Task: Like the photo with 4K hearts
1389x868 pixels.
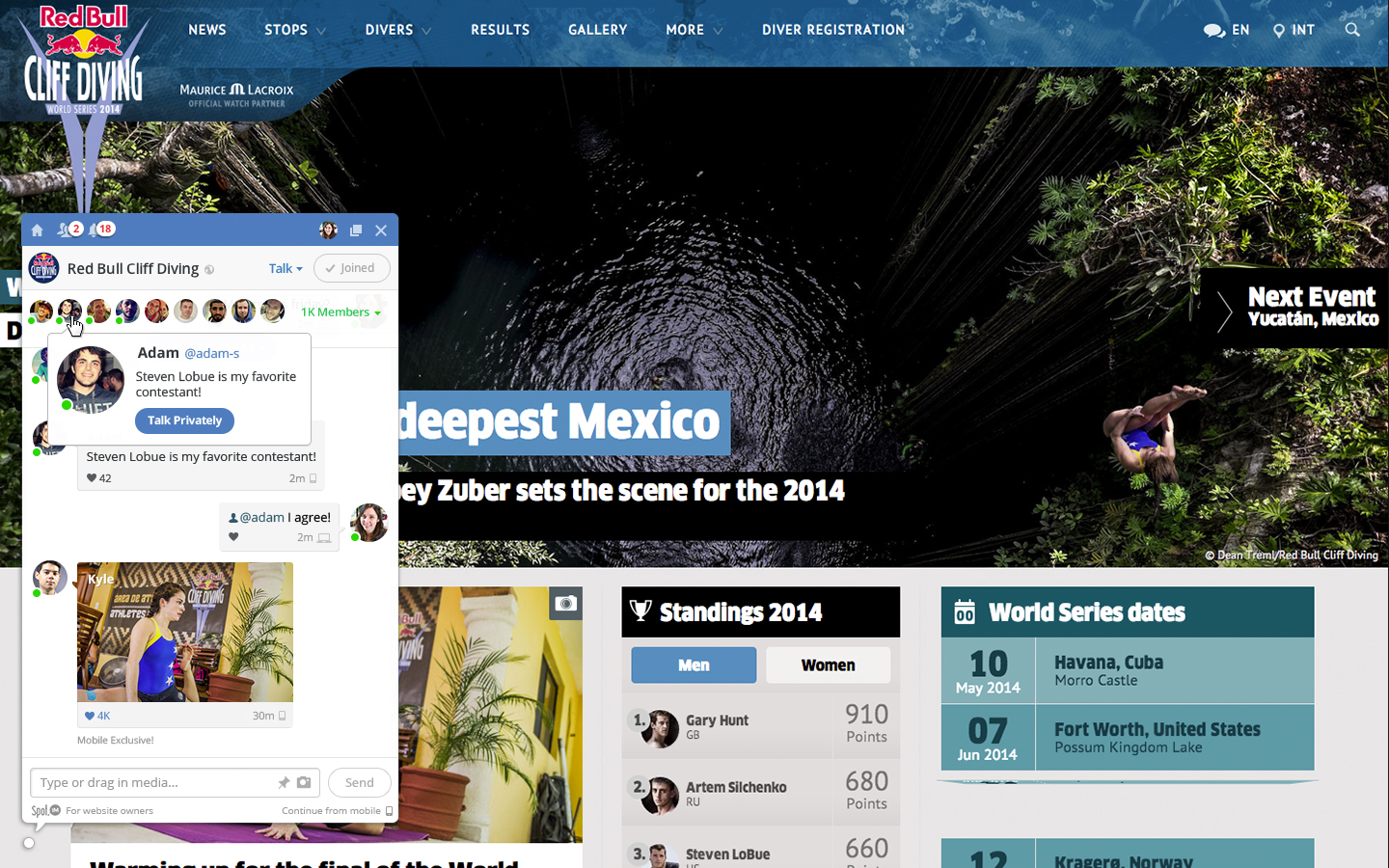Action: pyautogui.click(x=91, y=716)
